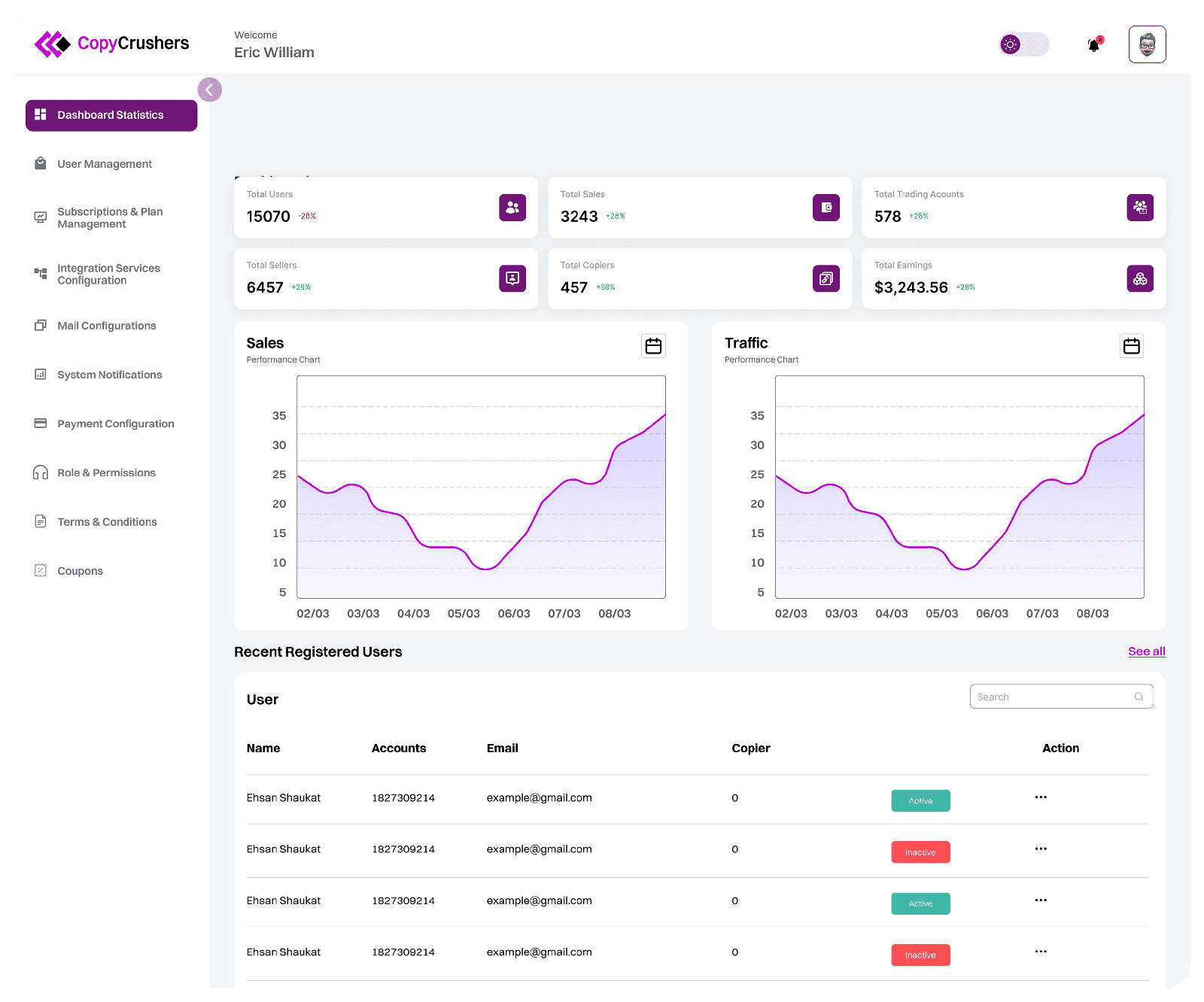This screenshot has height=1002, width=1204.
Task: Click the Total Earnings card icon
Action: tap(1140, 278)
